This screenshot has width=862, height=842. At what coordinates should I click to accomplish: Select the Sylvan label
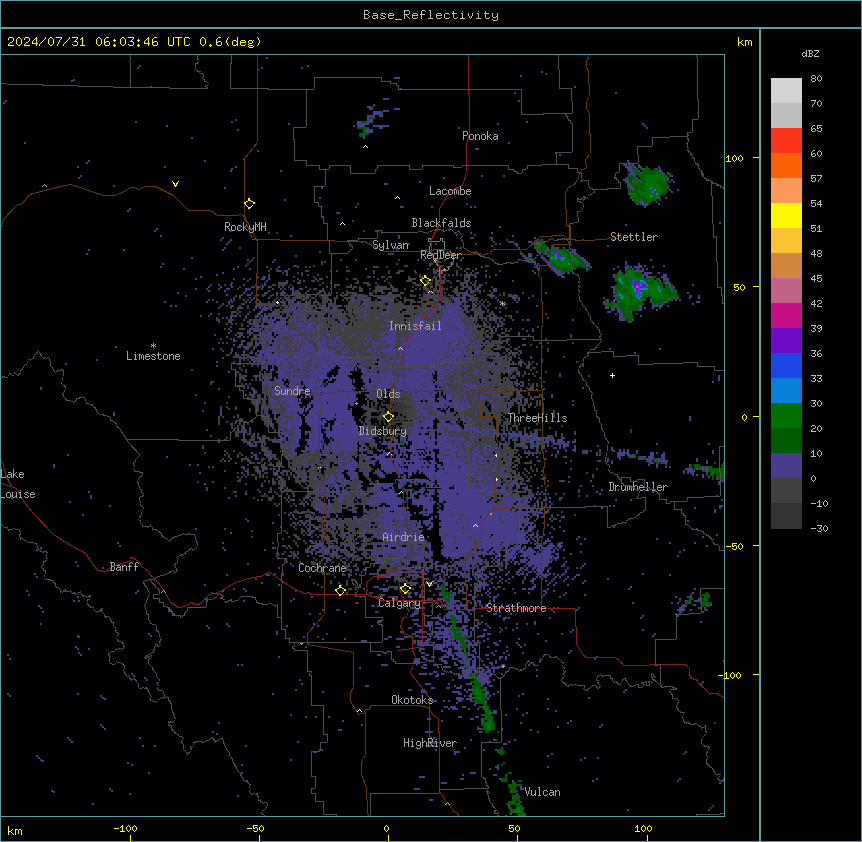click(x=391, y=245)
